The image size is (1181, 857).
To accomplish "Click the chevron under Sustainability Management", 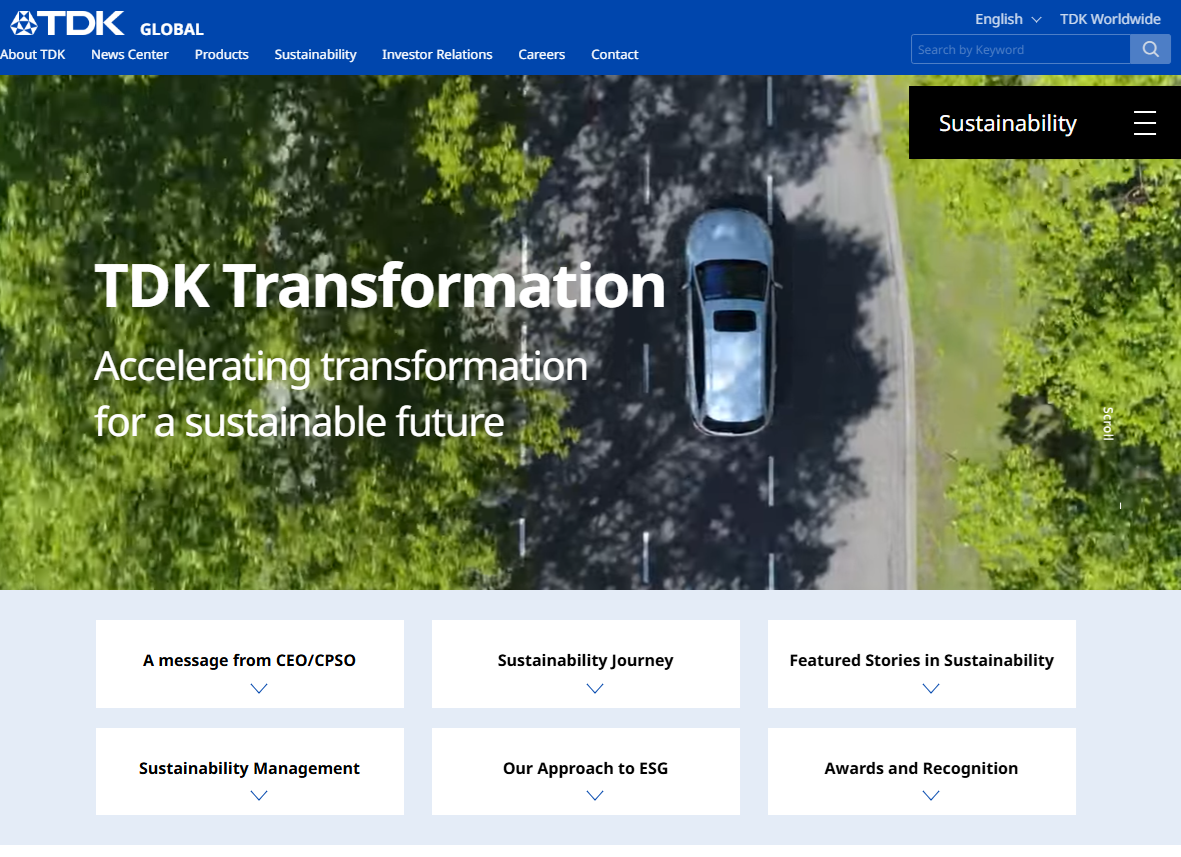I will pos(259,795).
